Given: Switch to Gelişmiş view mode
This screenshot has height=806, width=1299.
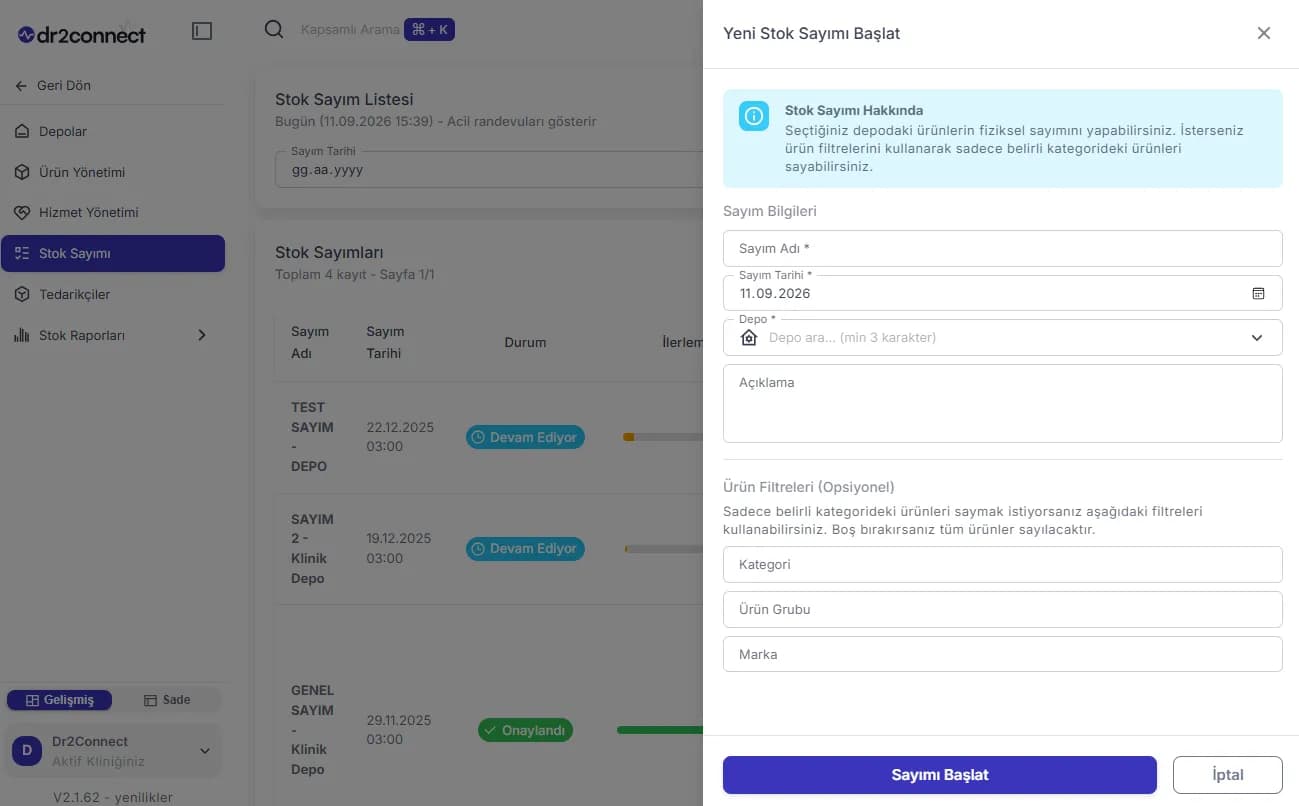Looking at the screenshot, I should pyautogui.click(x=59, y=700).
